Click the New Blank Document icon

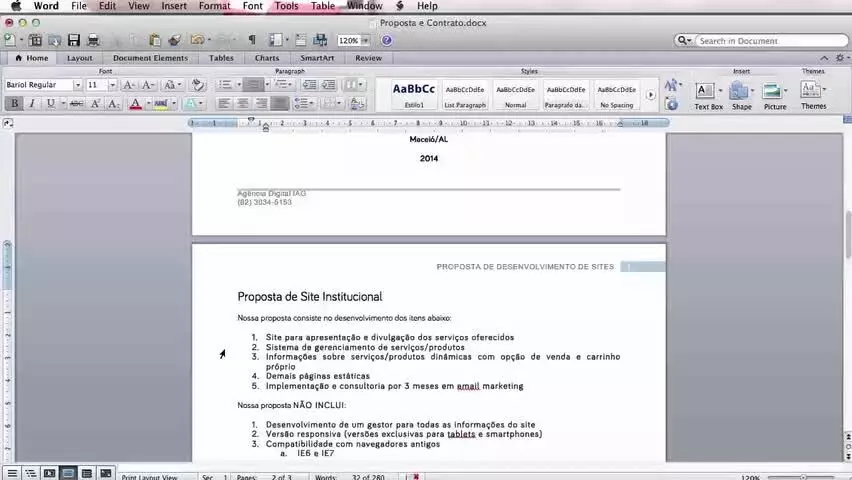10,40
